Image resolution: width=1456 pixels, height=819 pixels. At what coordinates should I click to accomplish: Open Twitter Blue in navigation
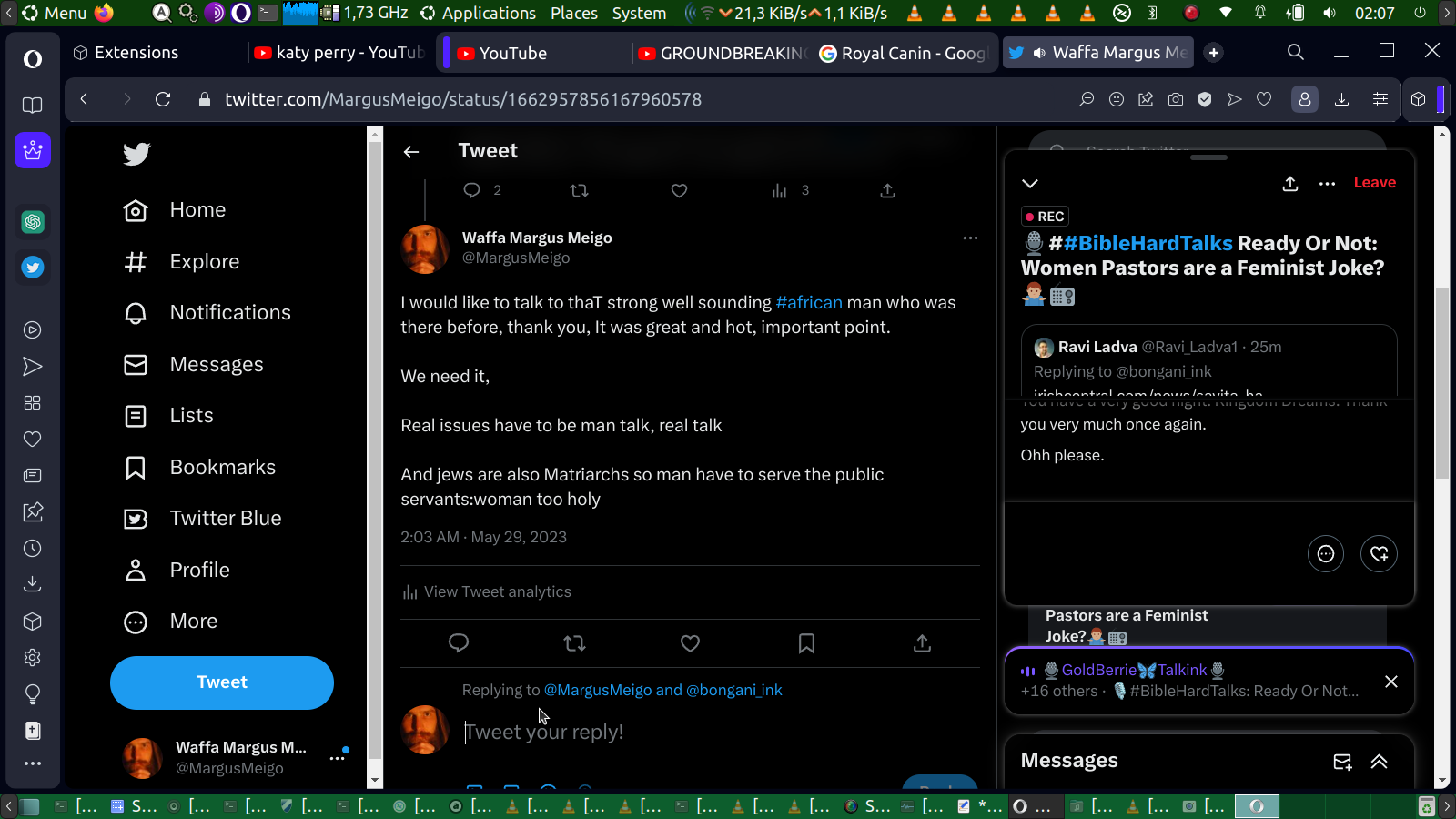[x=203, y=519]
